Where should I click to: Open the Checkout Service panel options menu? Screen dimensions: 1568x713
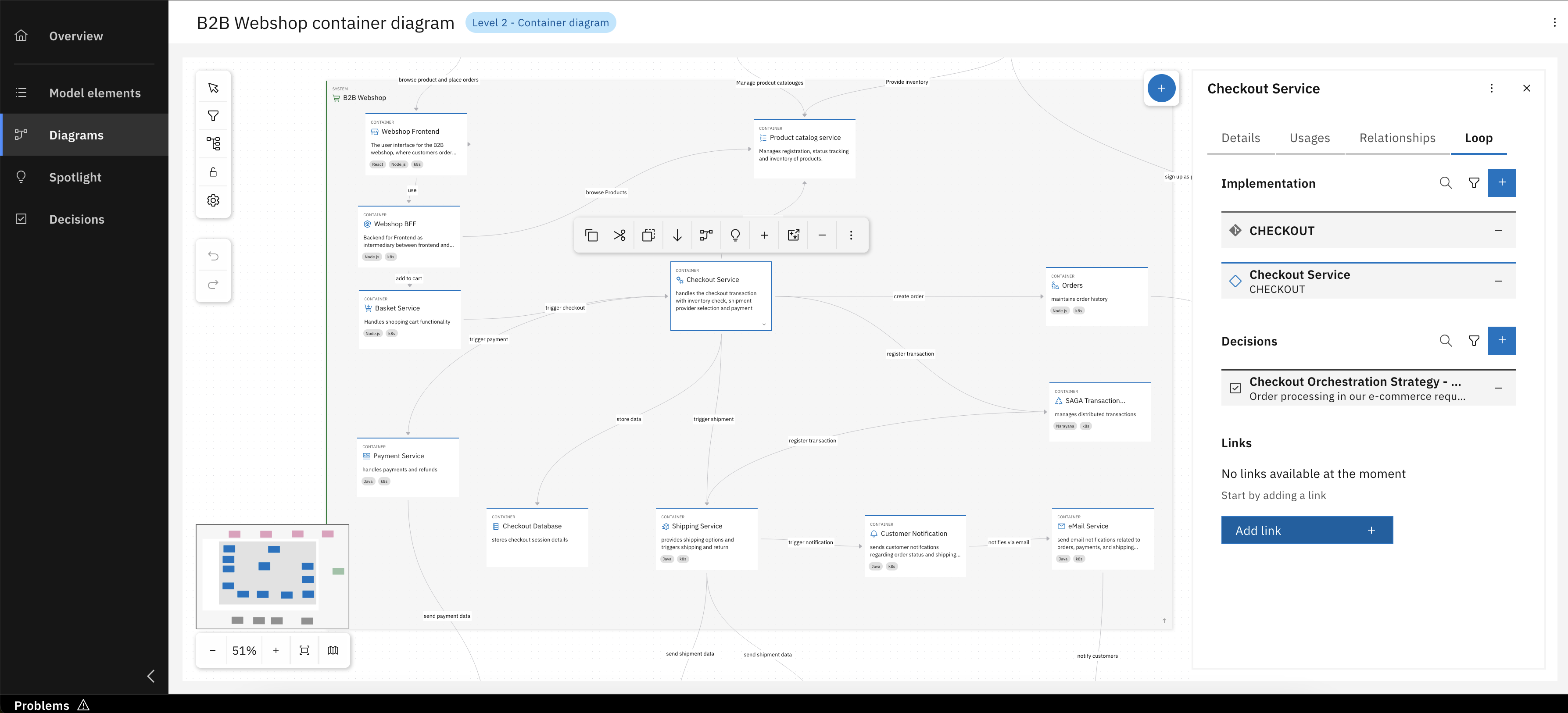click(x=1491, y=88)
